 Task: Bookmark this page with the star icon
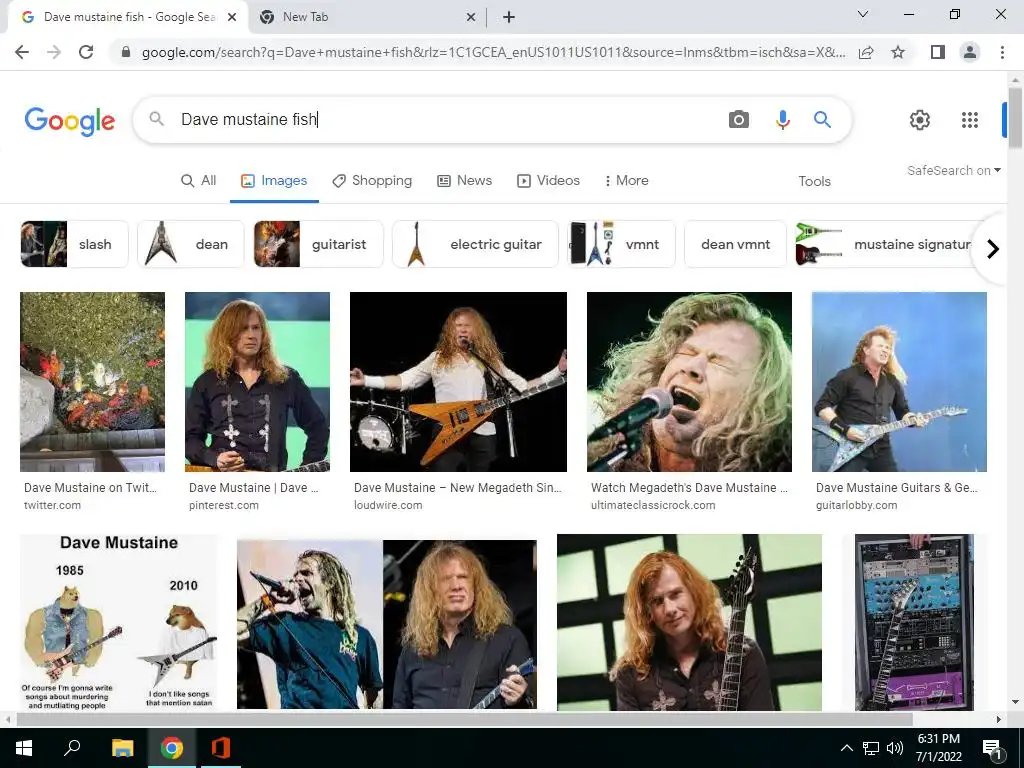[x=898, y=52]
